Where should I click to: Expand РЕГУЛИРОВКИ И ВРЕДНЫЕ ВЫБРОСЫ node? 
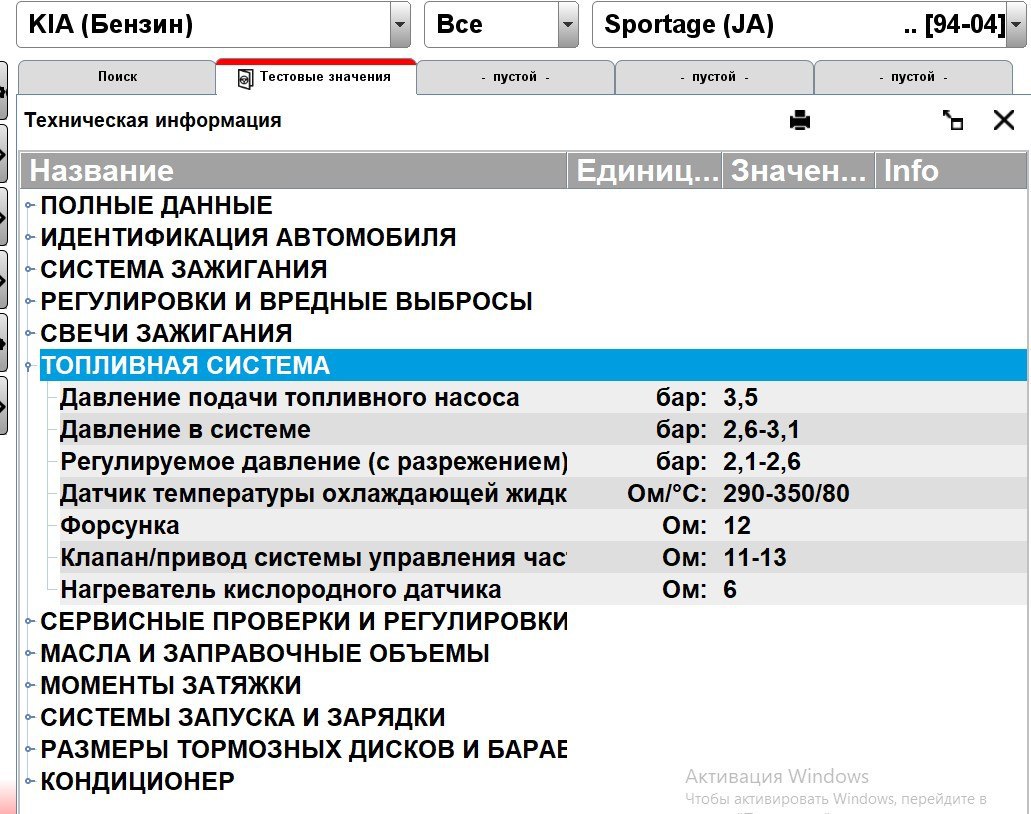[x=29, y=301]
